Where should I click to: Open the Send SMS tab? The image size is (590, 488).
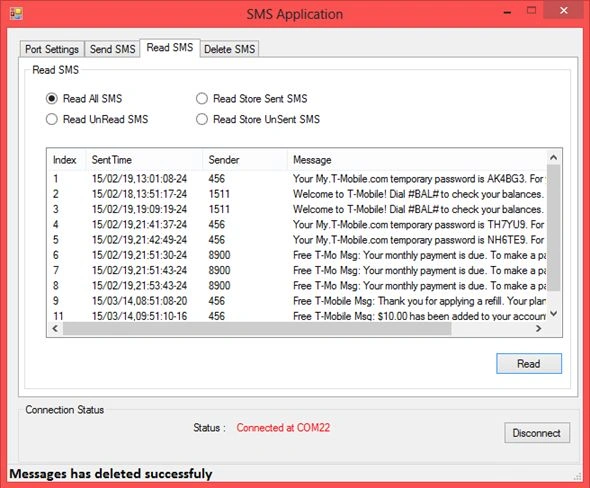pos(113,49)
